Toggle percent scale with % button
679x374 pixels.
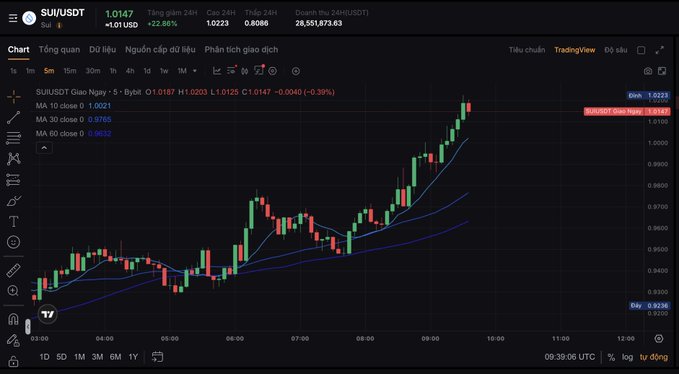point(611,358)
